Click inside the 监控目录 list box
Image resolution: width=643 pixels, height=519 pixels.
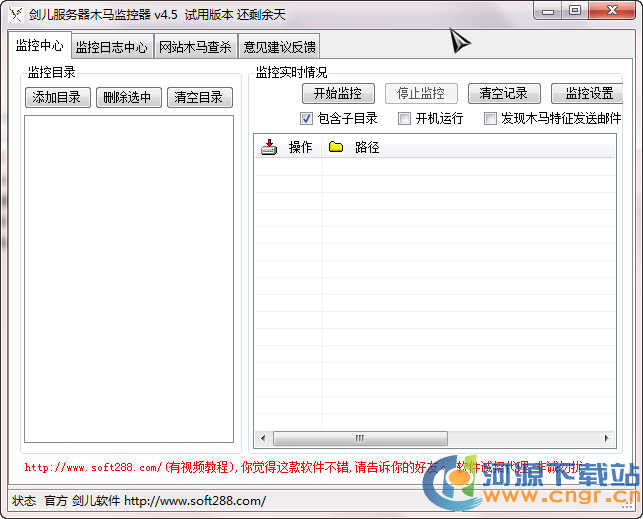point(129,279)
